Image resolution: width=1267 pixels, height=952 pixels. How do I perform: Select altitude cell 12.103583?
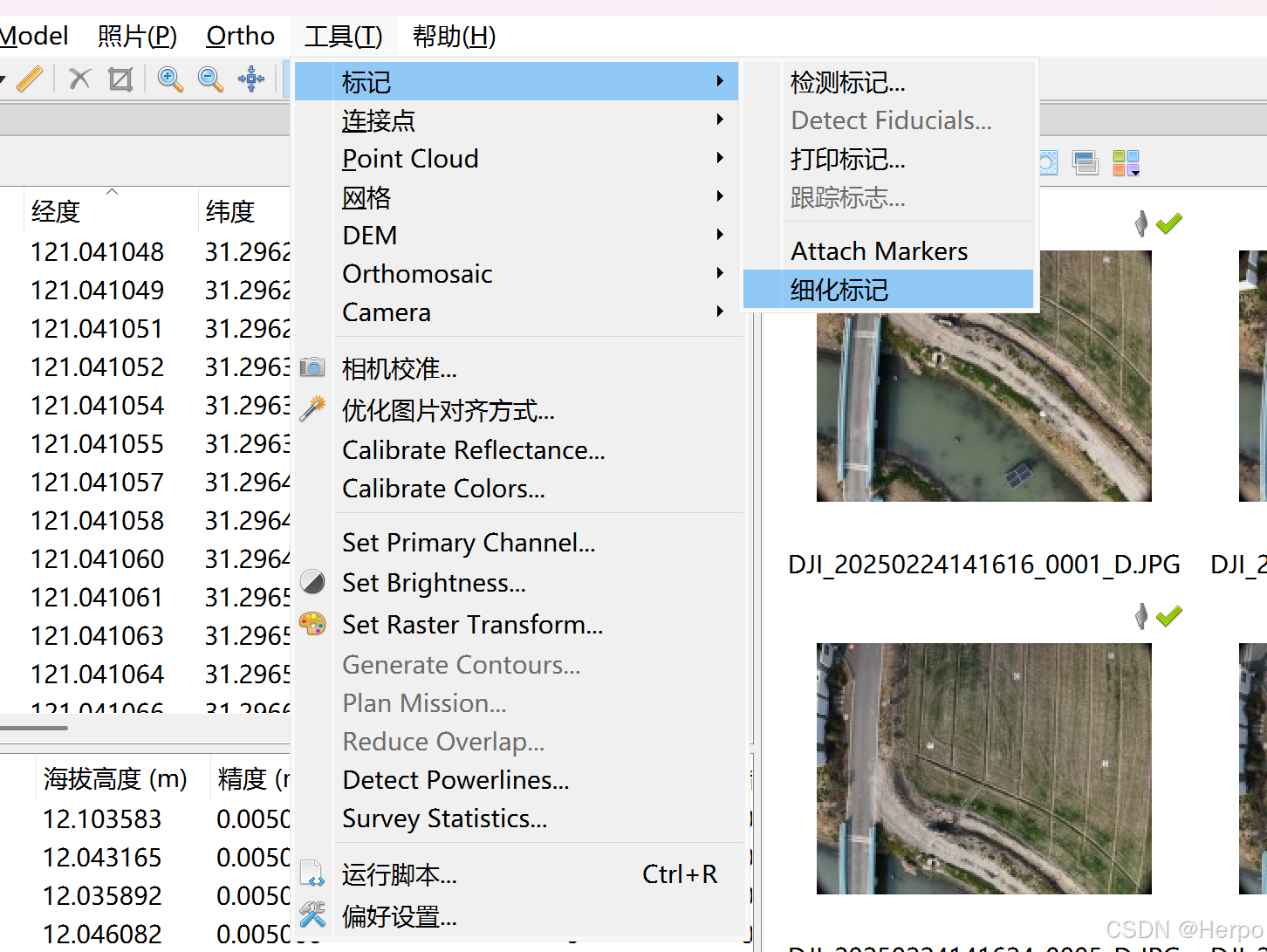102,818
